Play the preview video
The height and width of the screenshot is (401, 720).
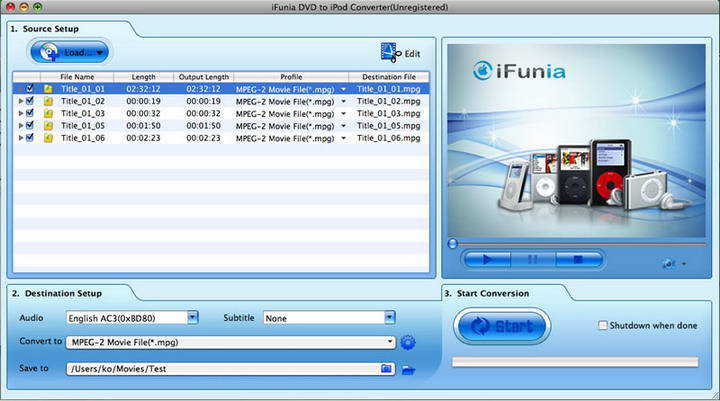coord(487,260)
